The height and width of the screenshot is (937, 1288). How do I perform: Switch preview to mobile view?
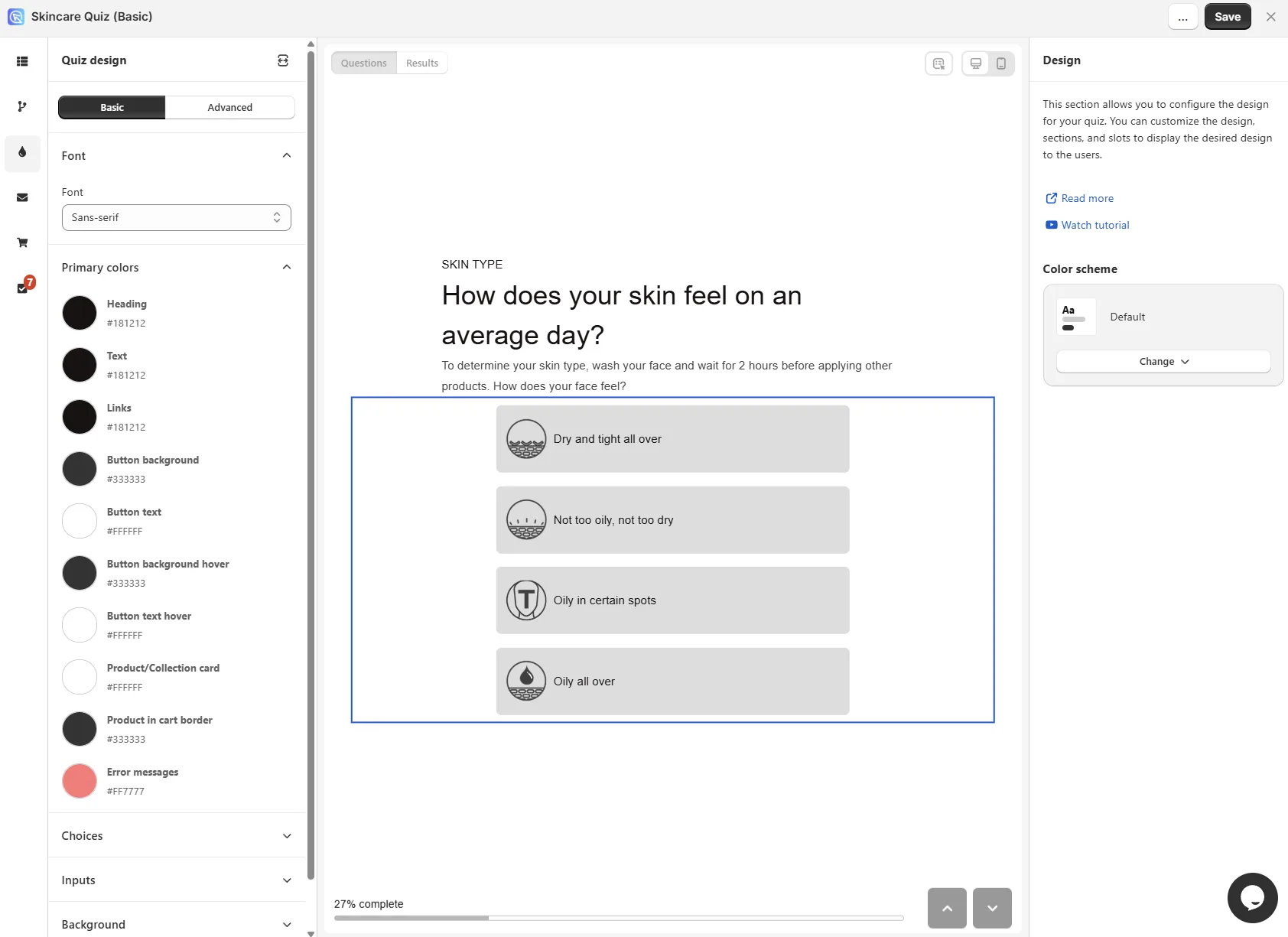tap(1001, 63)
